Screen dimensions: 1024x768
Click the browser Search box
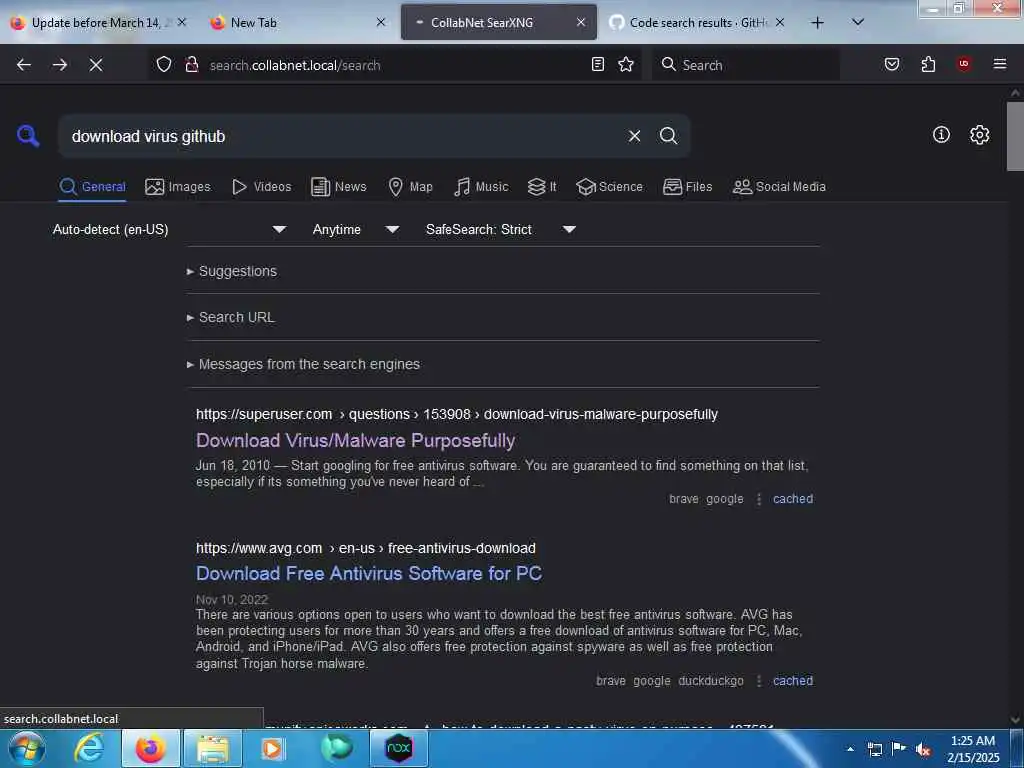745,65
